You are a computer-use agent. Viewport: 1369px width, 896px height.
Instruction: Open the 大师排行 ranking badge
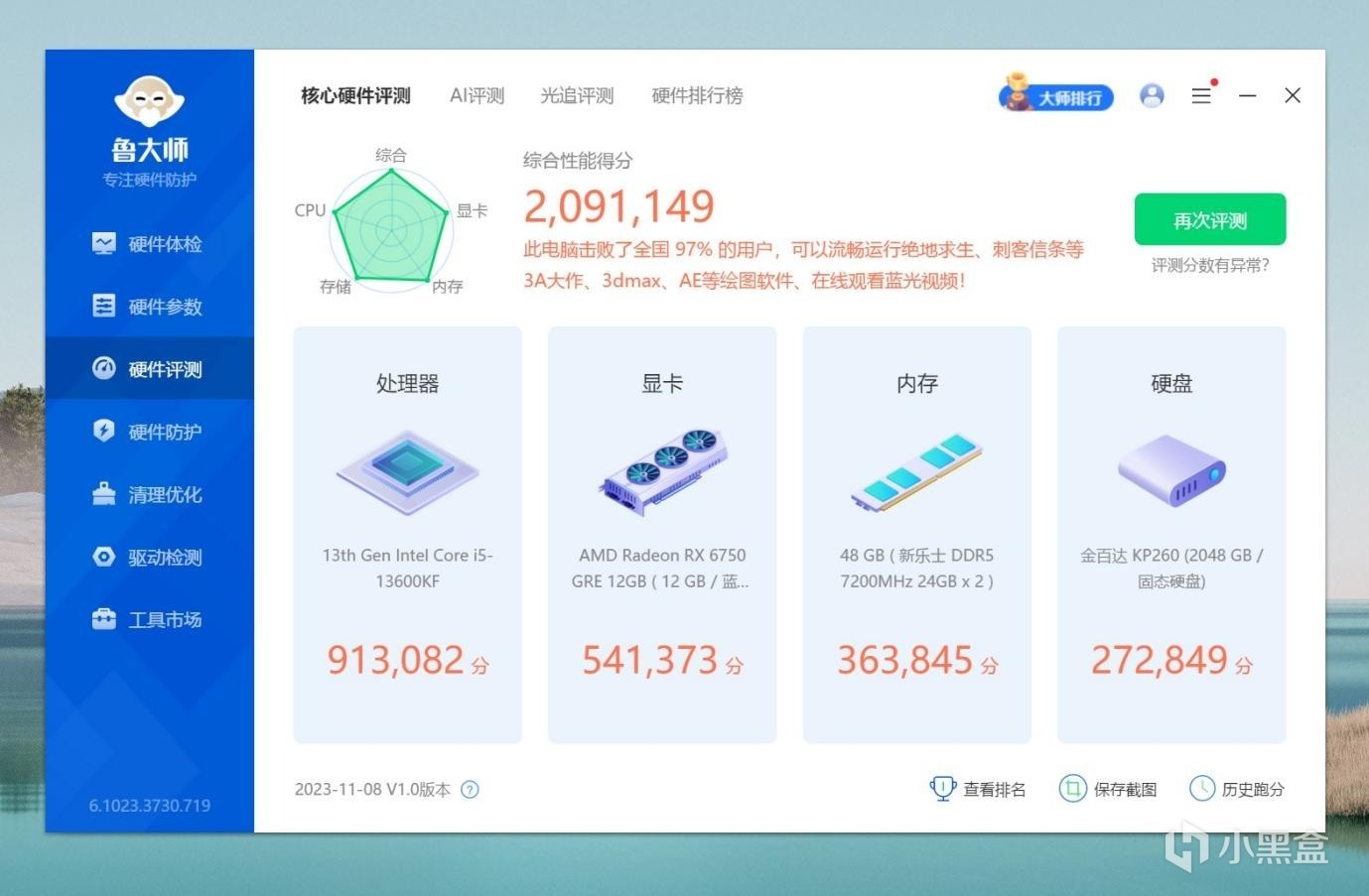(x=1056, y=94)
